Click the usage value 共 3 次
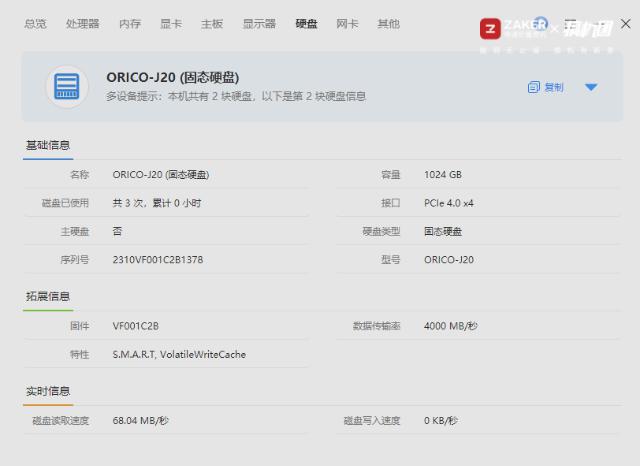Image resolution: width=640 pixels, height=466 pixels. (157, 203)
